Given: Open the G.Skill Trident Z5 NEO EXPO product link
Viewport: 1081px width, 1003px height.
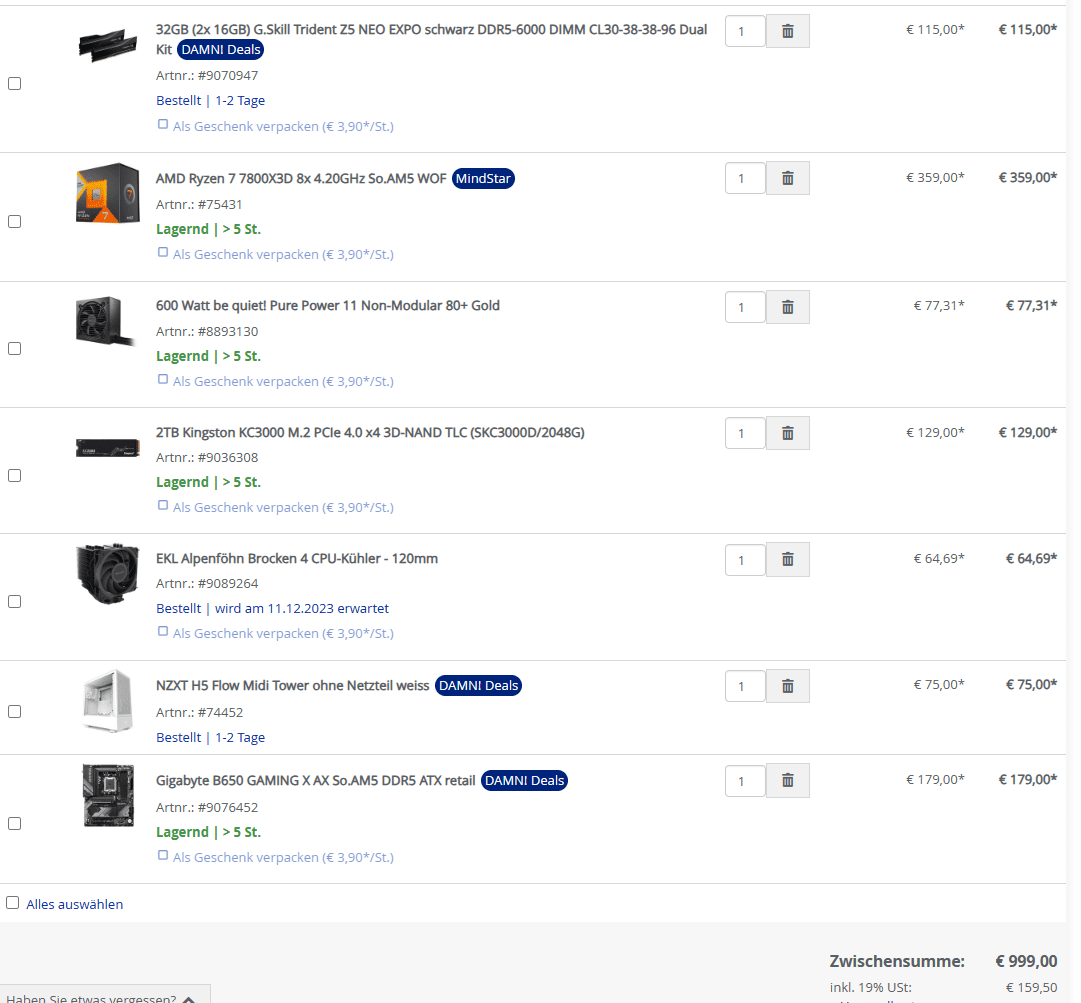Looking at the screenshot, I should pos(432,39).
